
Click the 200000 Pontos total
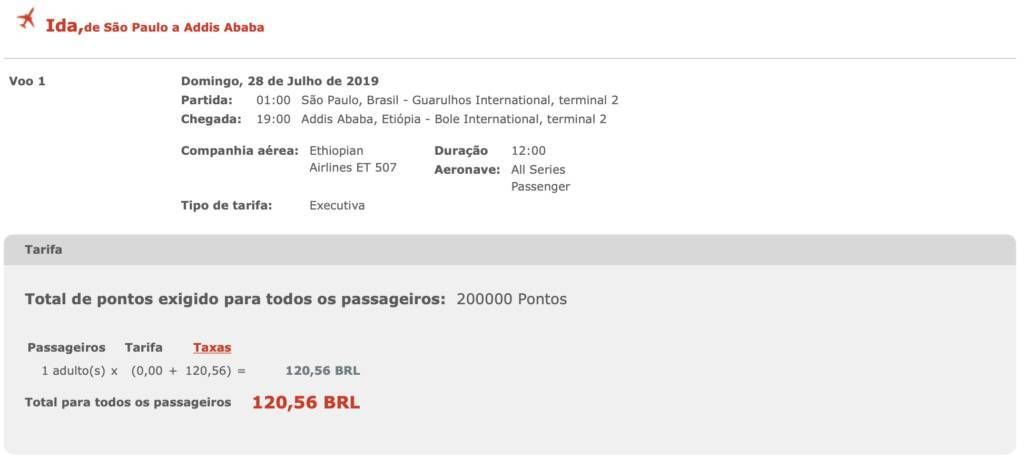511,300
